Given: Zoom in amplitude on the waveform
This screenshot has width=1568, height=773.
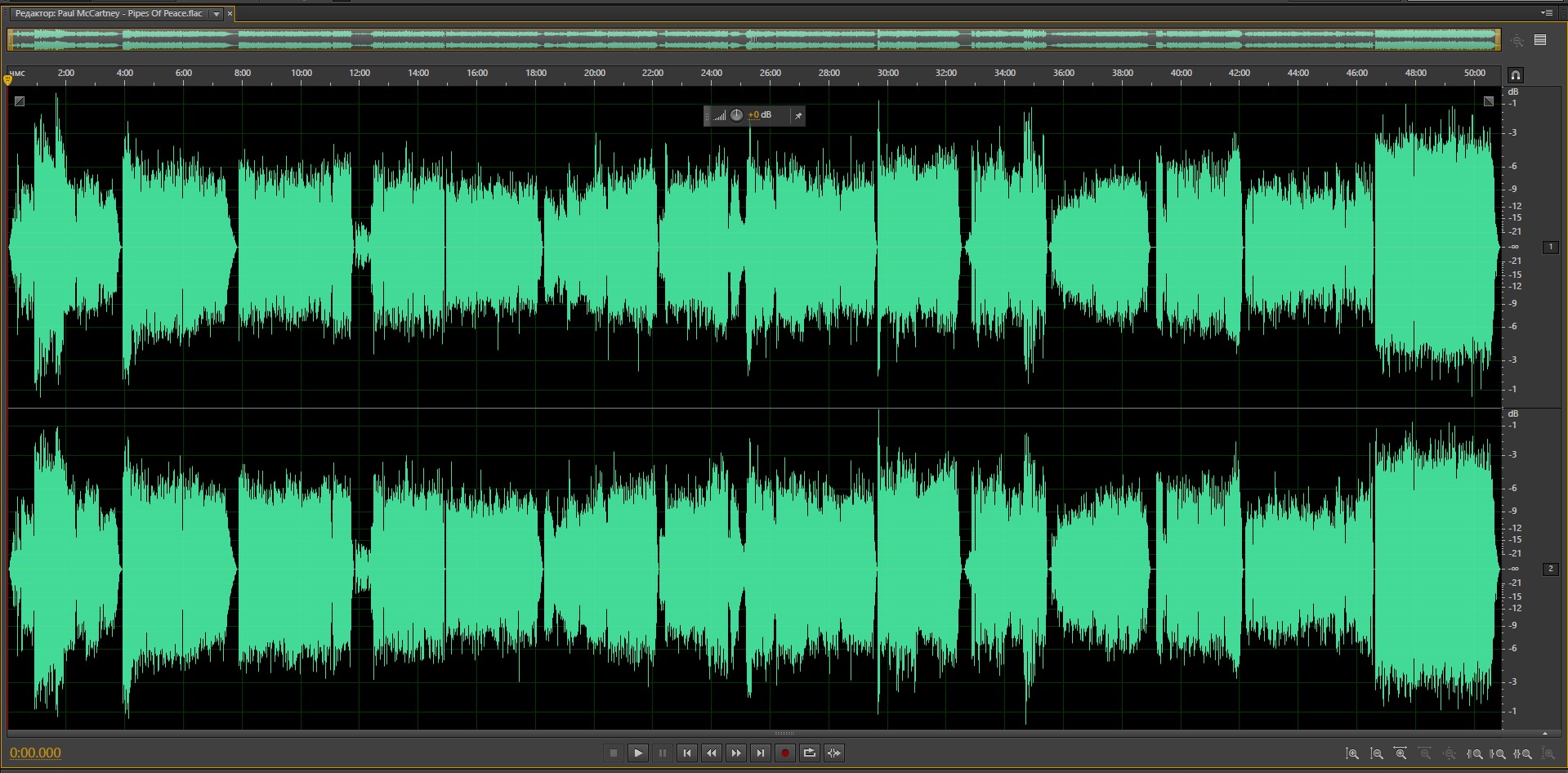Looking at the screenshot, I should pos(1352,753).
